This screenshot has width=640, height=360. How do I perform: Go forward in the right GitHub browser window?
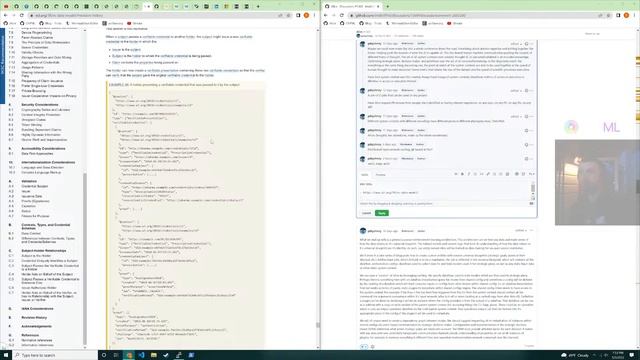pyautogui.click(x=333, y=15)
